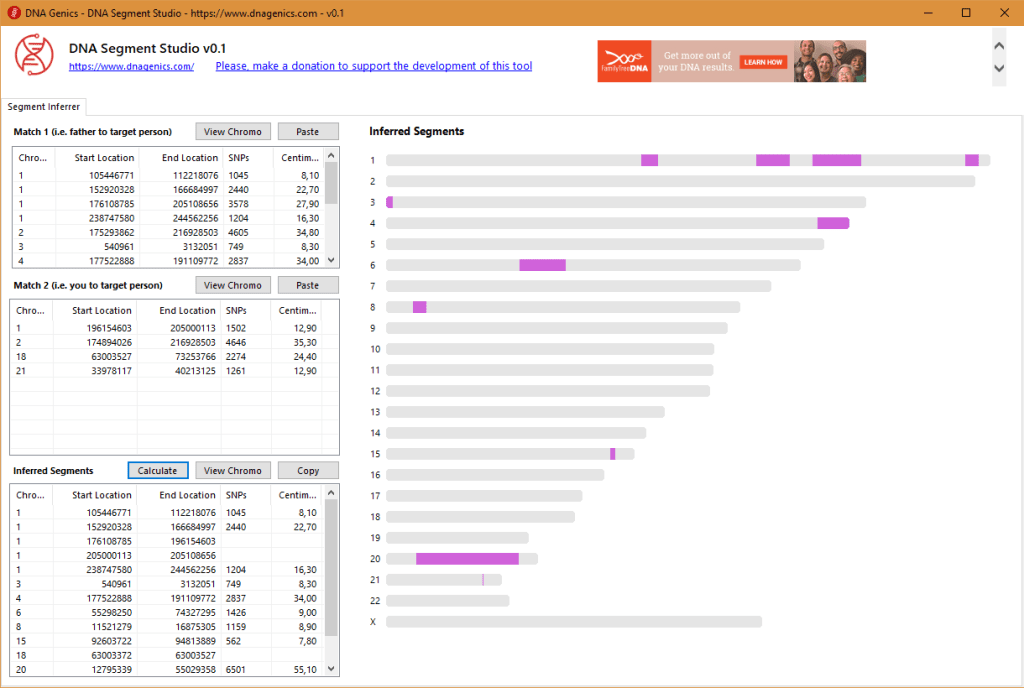Screen dimensions: 1024x688
Task: Click the DNA Genics logo icon
Action: pos(34,55)
